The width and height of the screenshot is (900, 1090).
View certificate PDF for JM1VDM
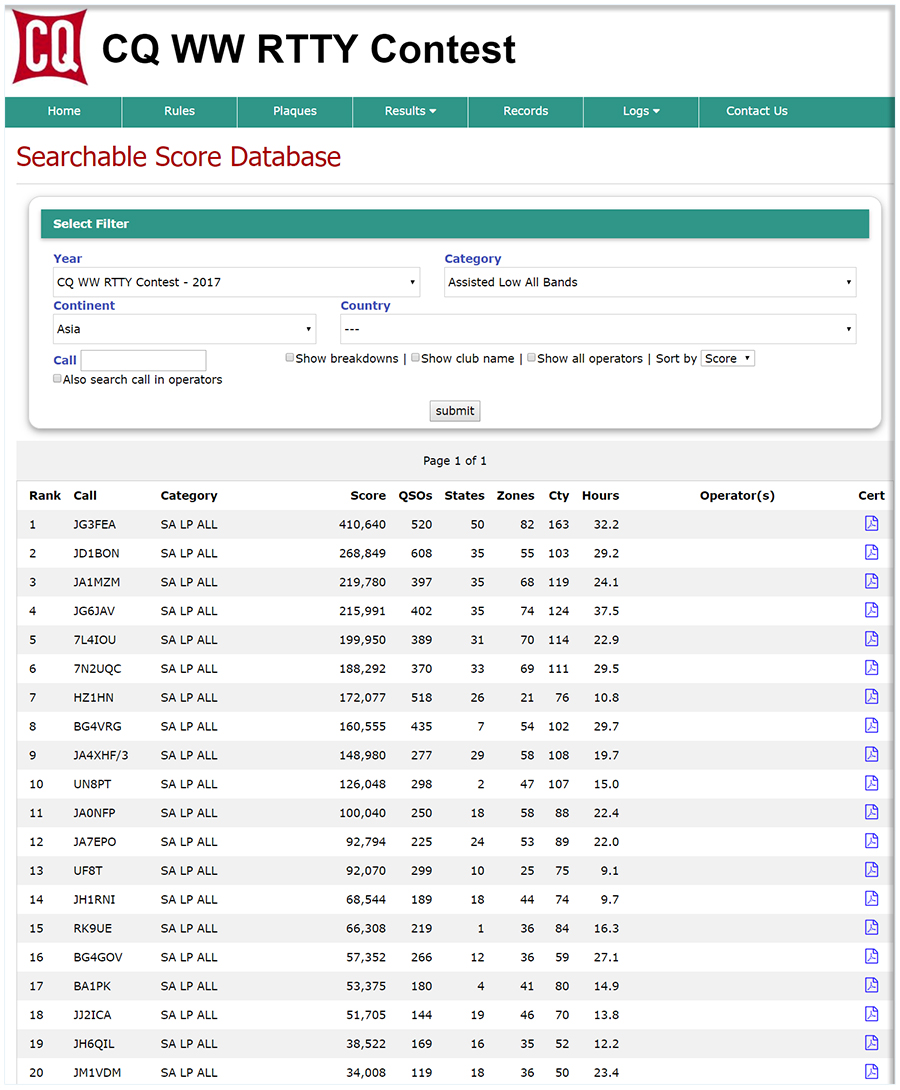(x=871, y=1072)
